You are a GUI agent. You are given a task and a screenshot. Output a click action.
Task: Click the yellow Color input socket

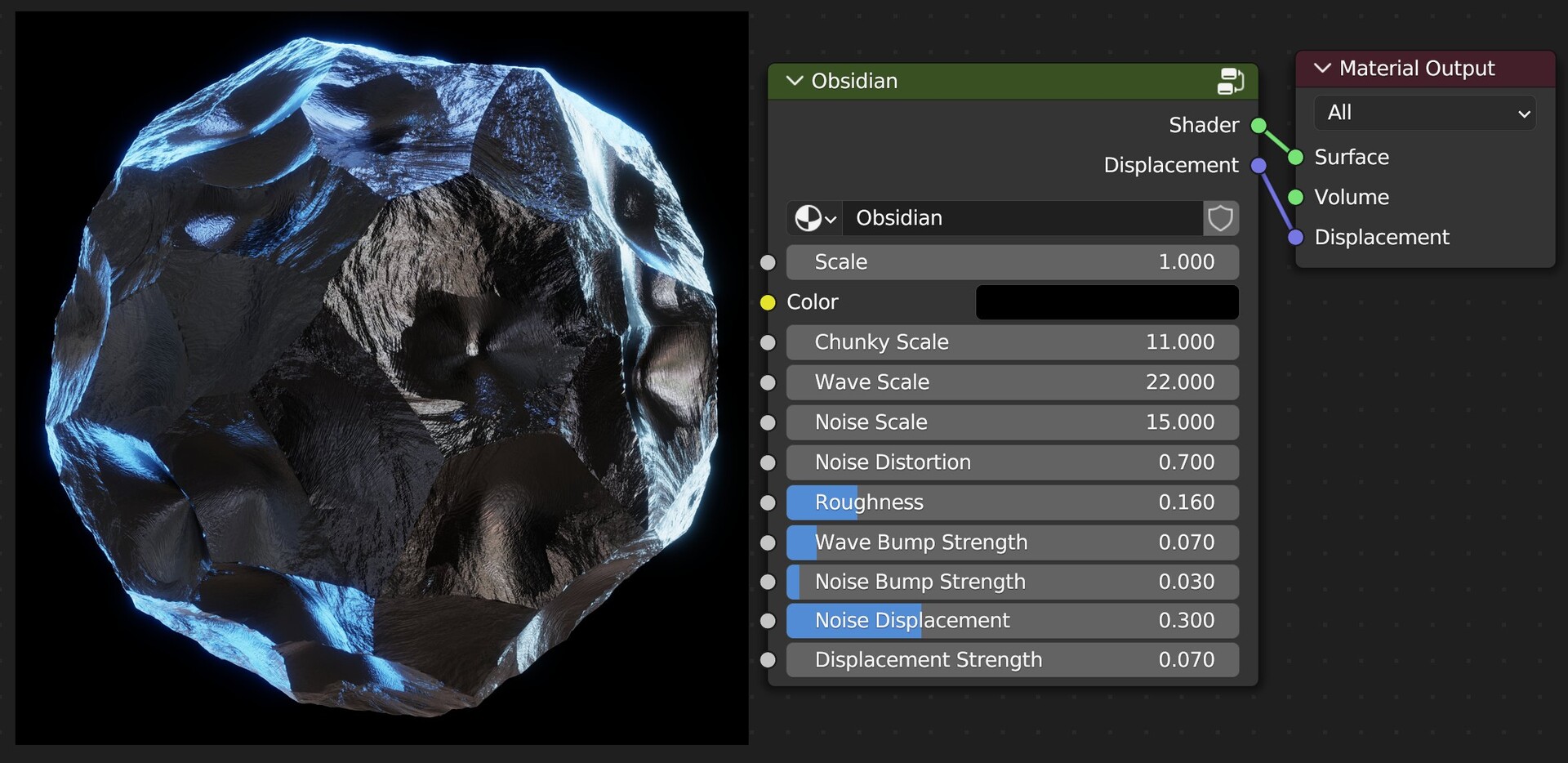click(x=768, y=301)
